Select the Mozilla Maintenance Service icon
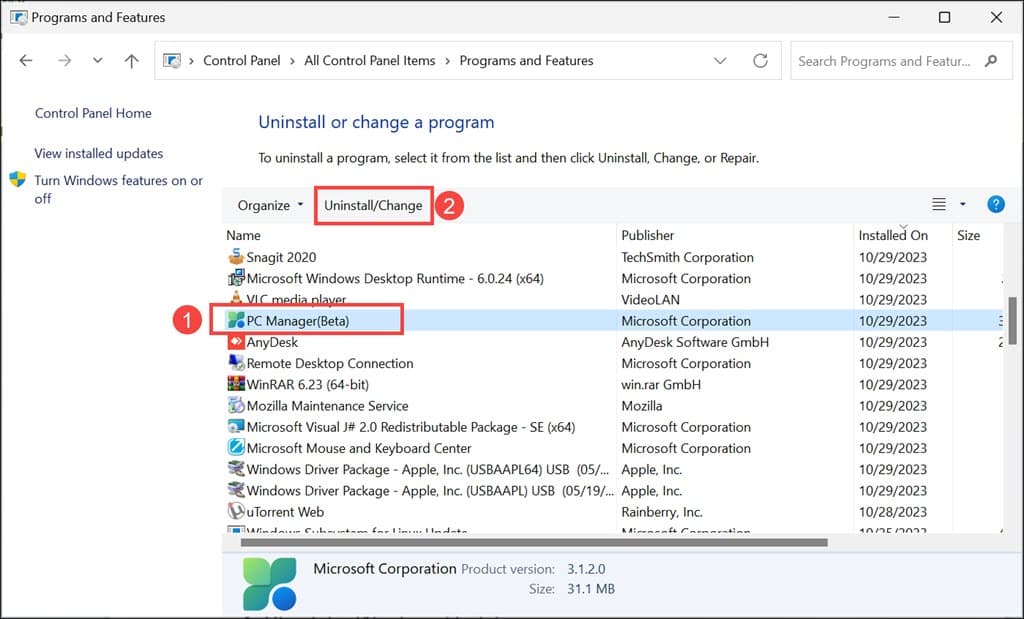 [x=236, y=405]
